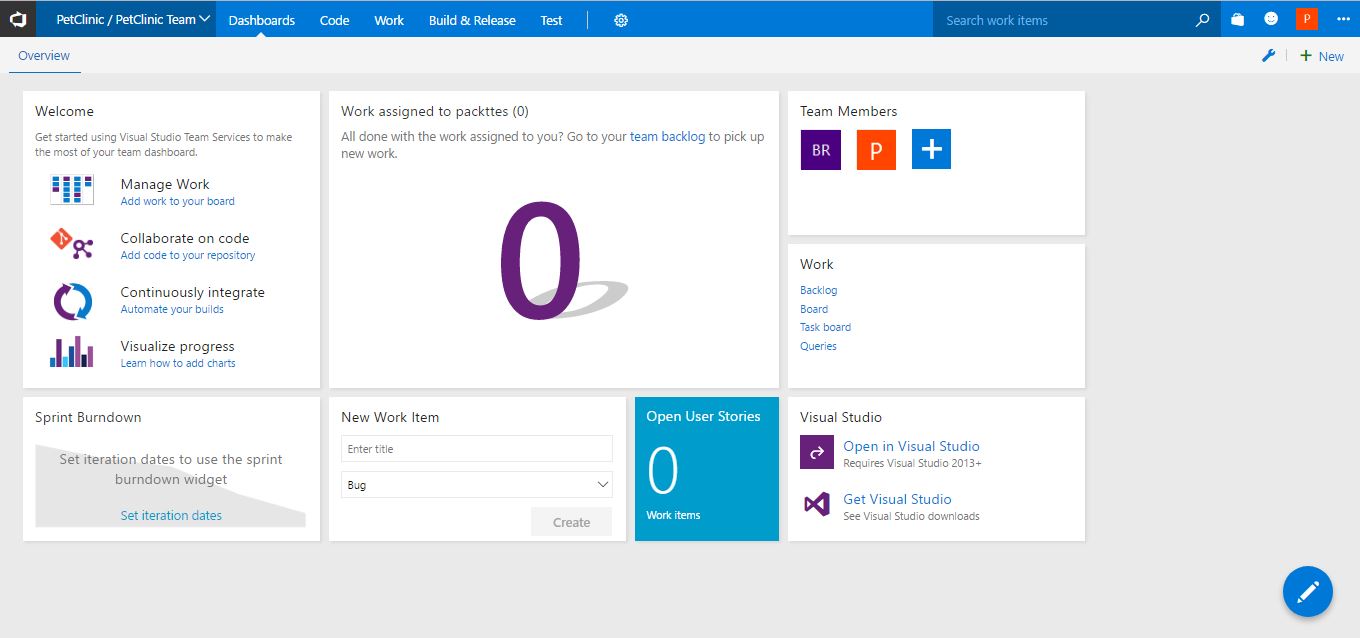Image resolution: width=1360 pixels, height=638 pixels.
Task: Click the Work assigned to packttes title
Action: tap(435, 111)
